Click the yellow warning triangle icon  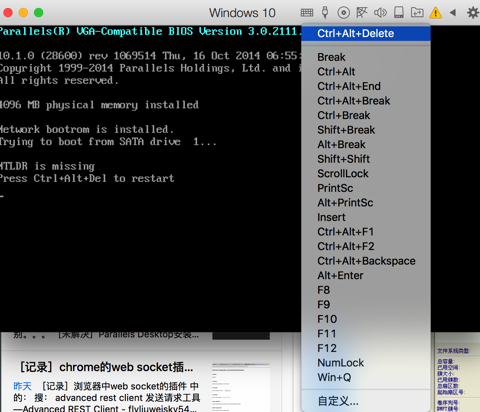pyautogui.click(x=435, y=13)
